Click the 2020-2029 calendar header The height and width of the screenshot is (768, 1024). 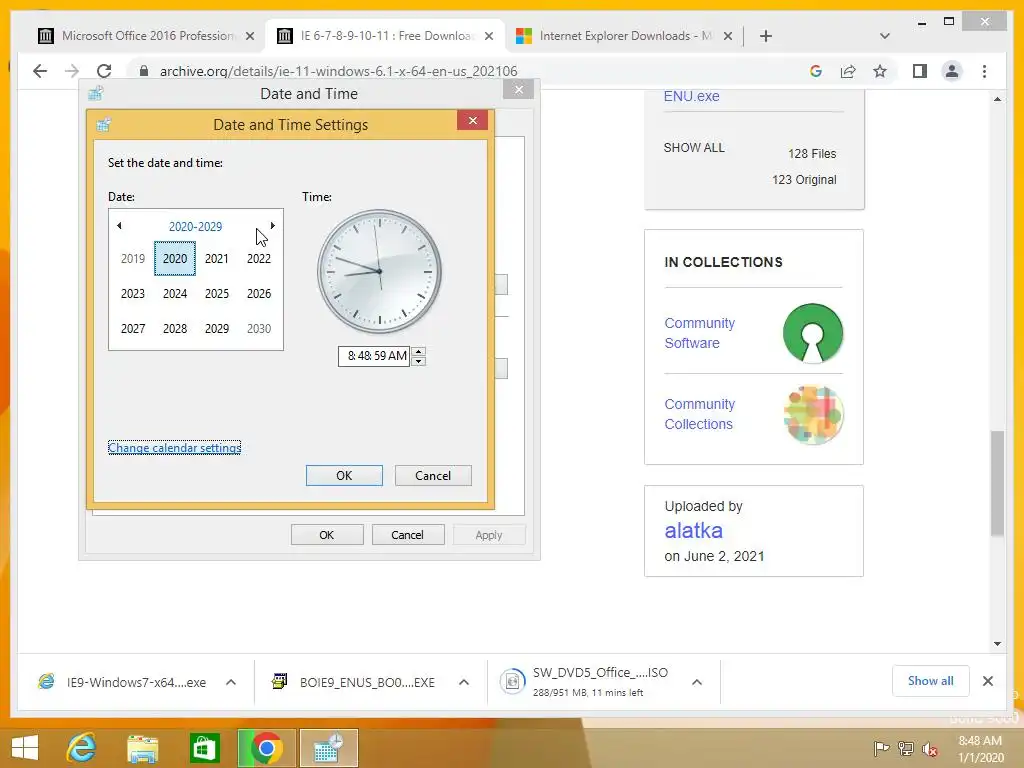(x=195, y=227)
